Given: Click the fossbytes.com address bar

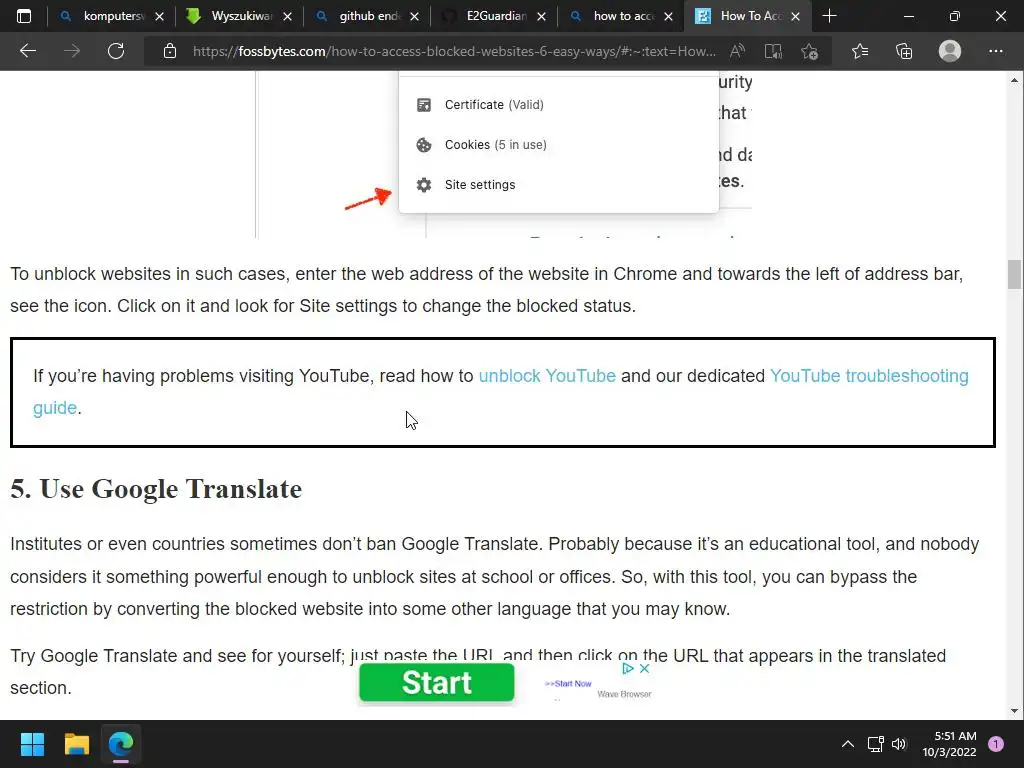Looking at the screenshot, I should tap(454, 51).
